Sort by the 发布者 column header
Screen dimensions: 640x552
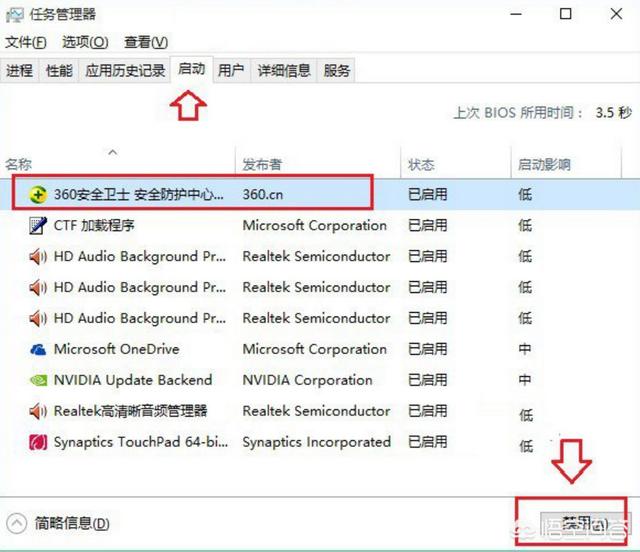pyautogui.click(x=318, y=162)
